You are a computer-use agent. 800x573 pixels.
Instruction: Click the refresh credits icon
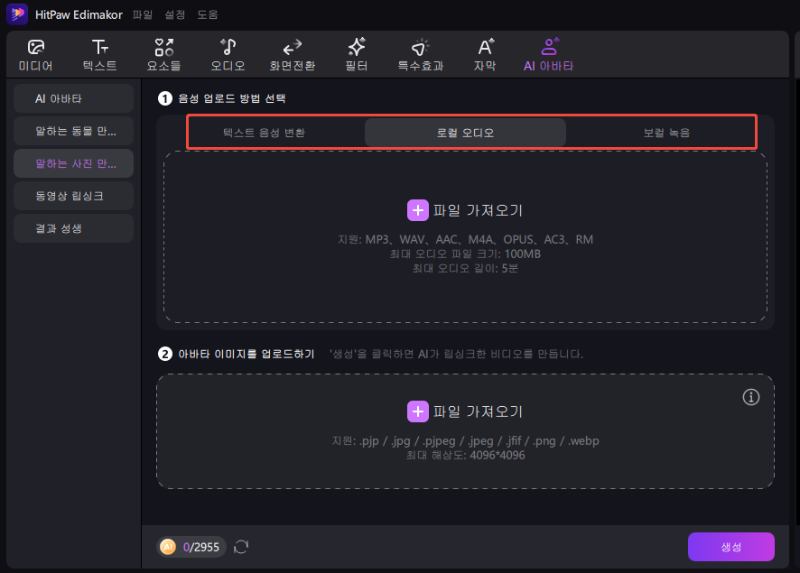click(241, 547)
